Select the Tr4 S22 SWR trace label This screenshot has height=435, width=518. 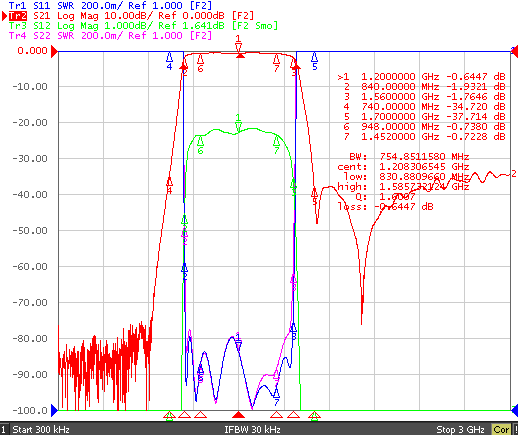point(110,35)
